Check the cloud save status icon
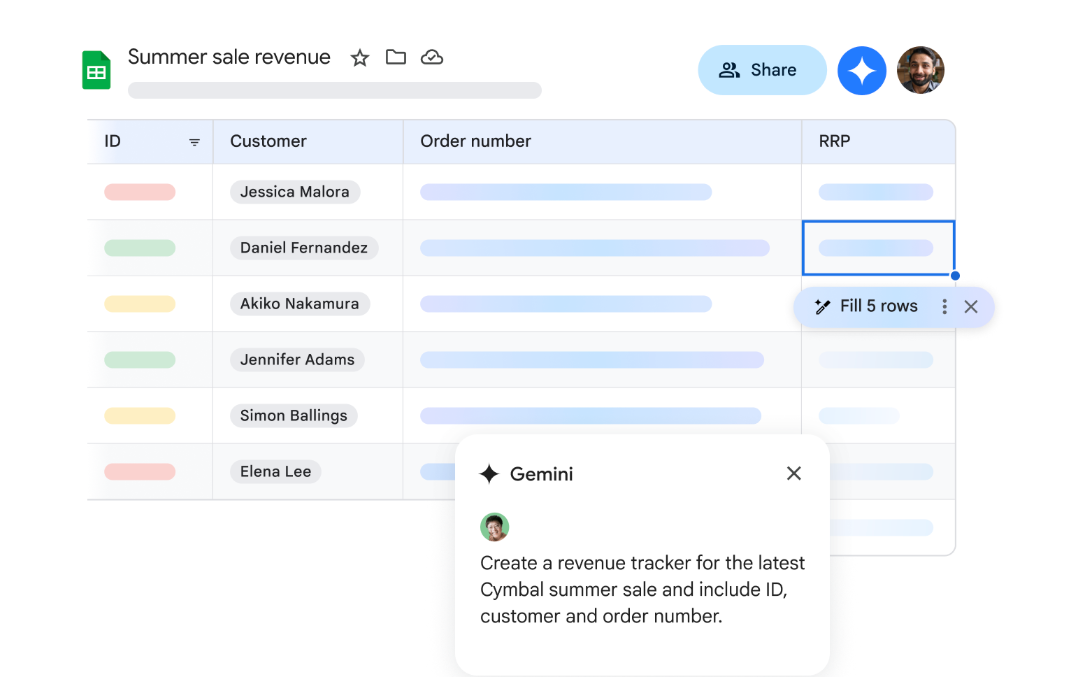Viewport: 1073px width, 677px height. (x=432, y=57)
